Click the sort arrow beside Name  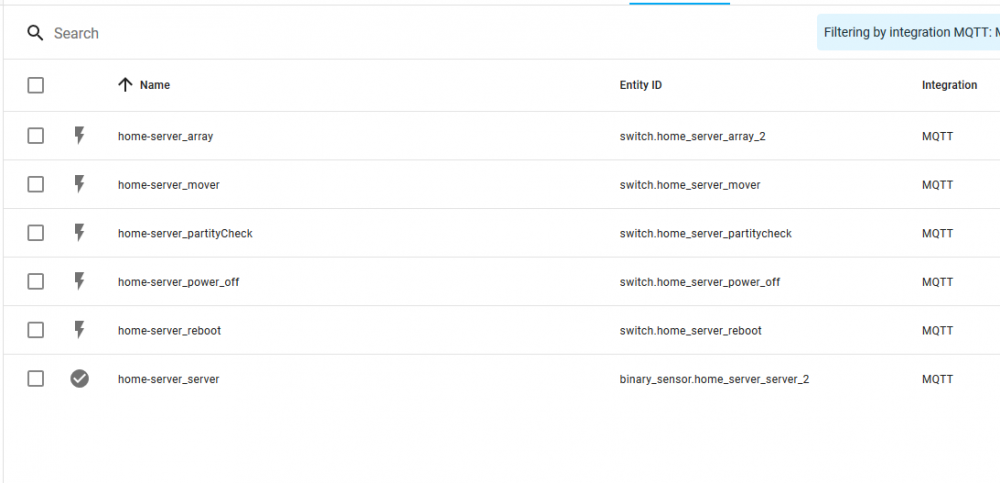pyautogui.click(x=126, y=85)
